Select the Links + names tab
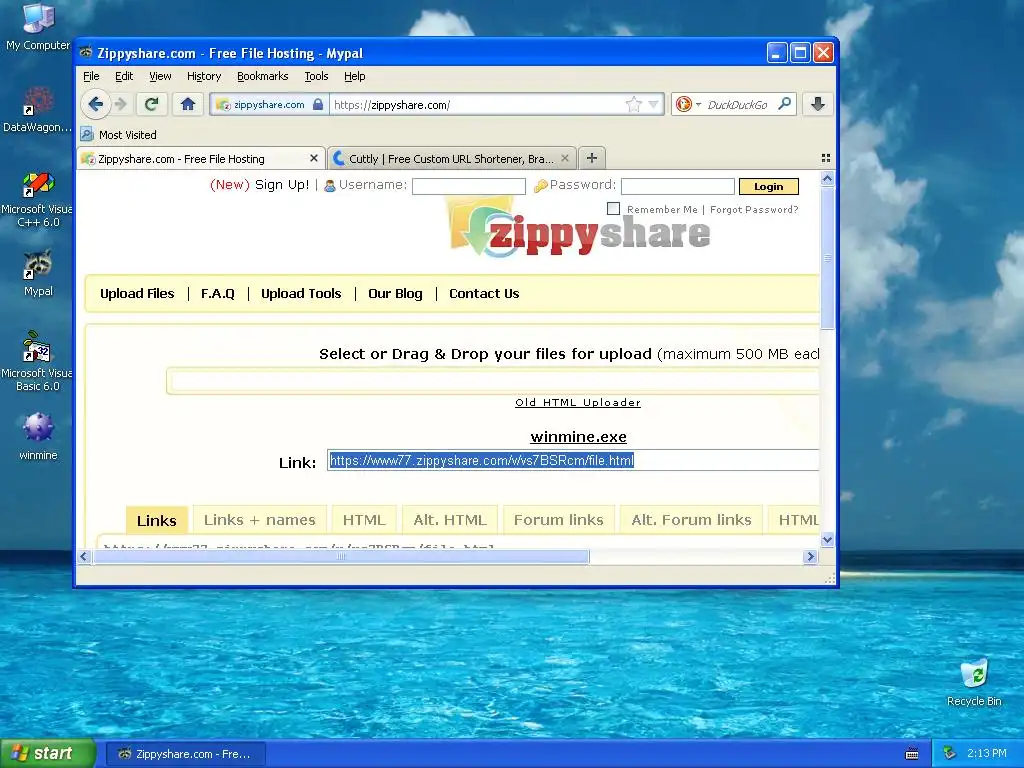The image size is (1024, 768). 259,520
